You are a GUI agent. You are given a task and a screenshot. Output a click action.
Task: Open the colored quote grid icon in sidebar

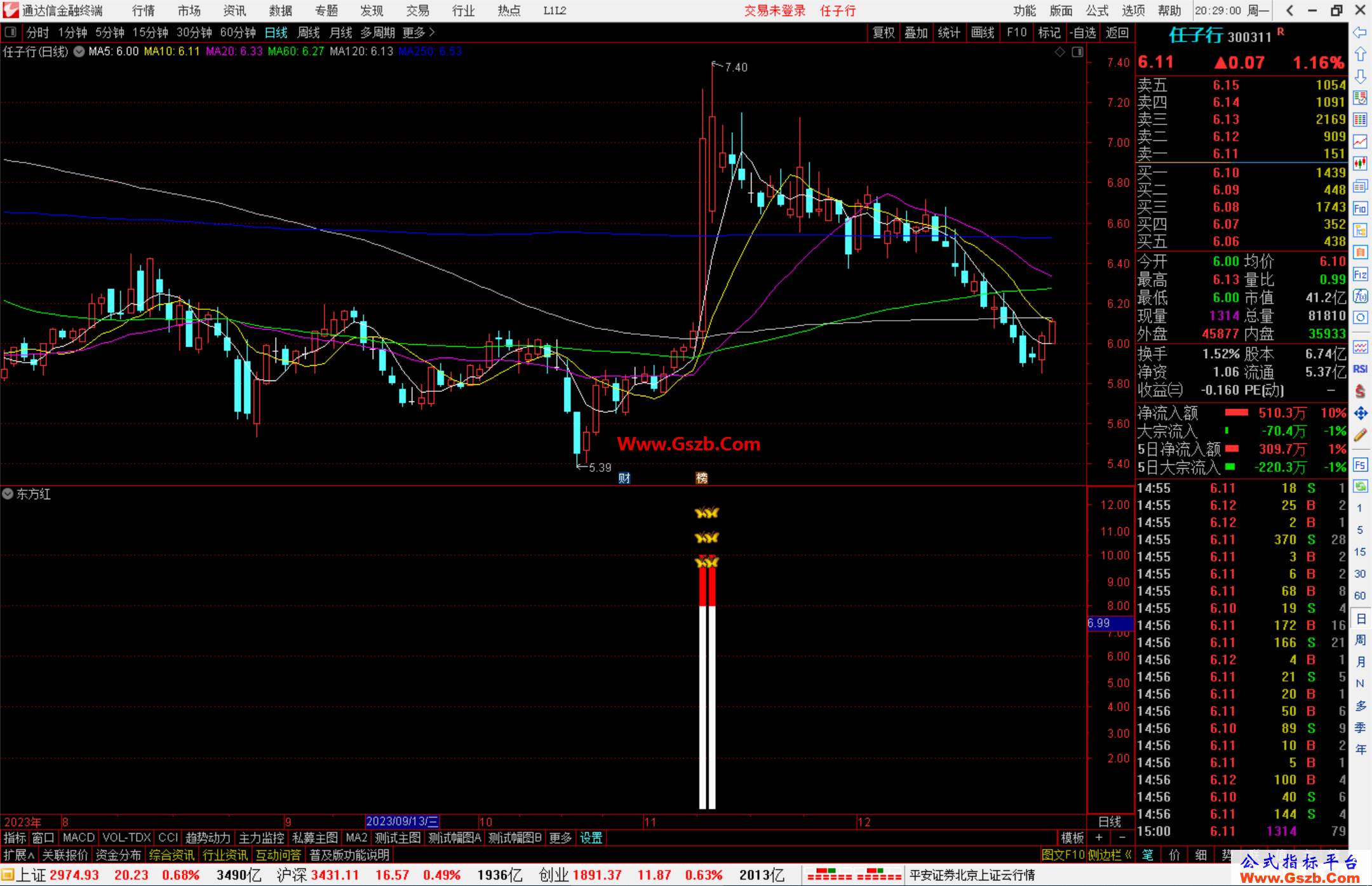[1360, 120]
